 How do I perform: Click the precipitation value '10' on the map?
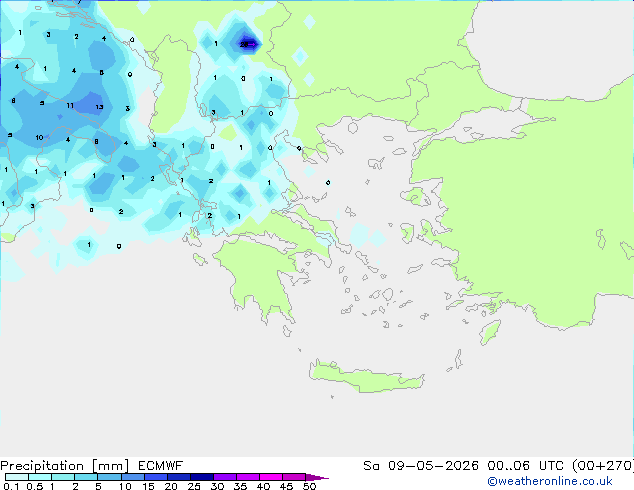click(x=39, y=137)
